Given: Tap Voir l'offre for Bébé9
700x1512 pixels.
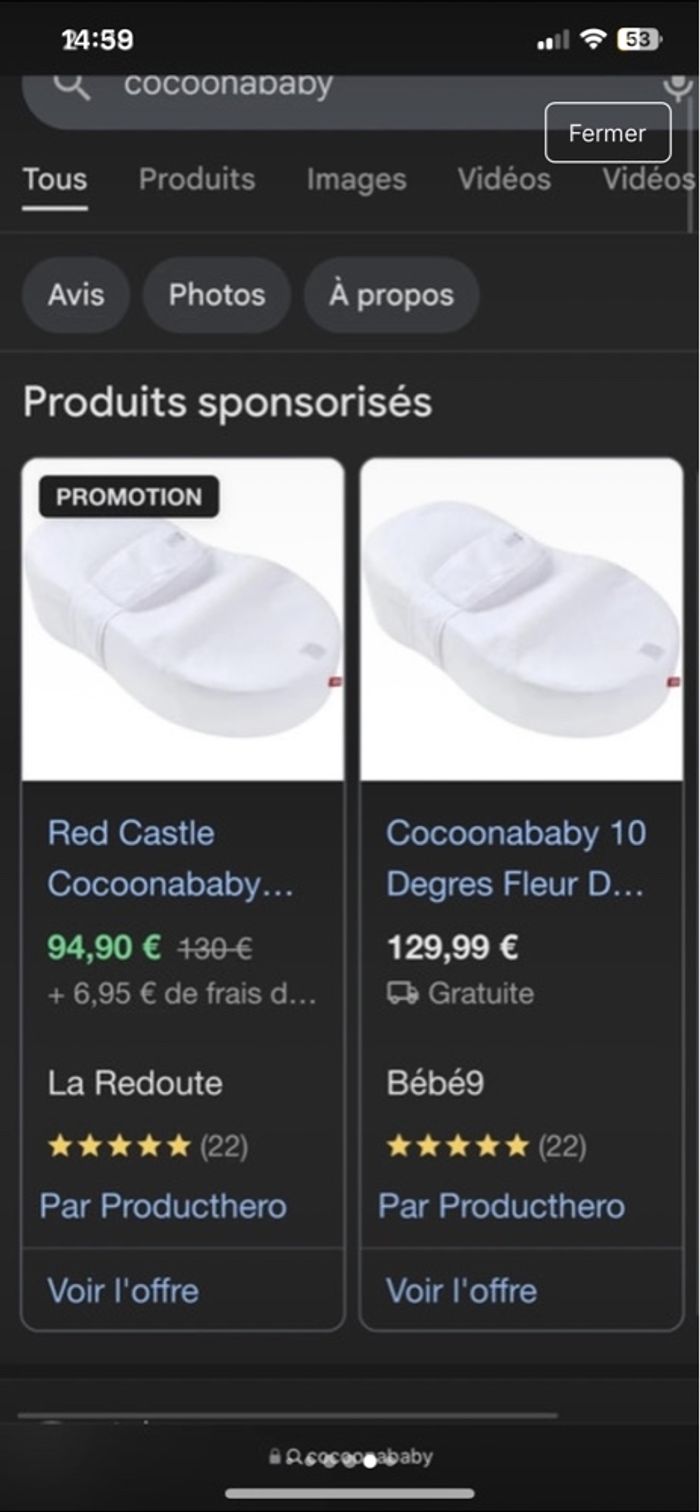Looking at the screenshot, I should point(461,1290).
